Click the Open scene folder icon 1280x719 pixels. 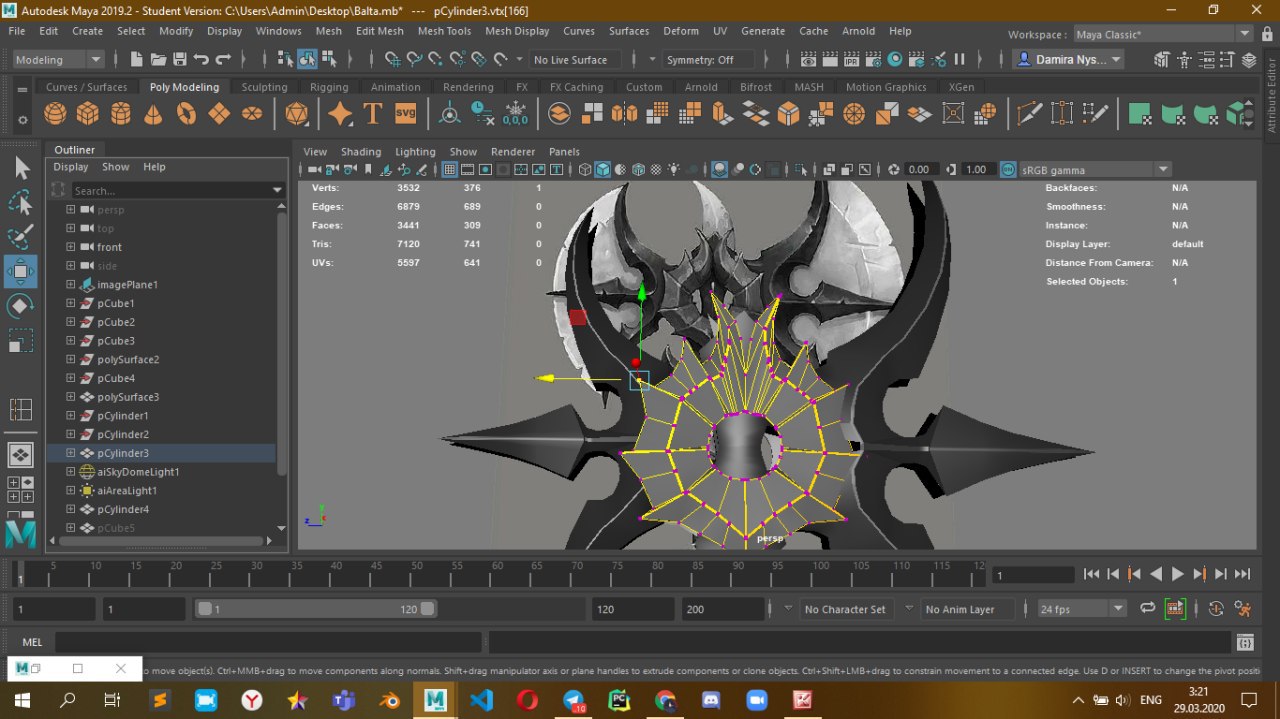pyautogui.click(x=158, y=60)
